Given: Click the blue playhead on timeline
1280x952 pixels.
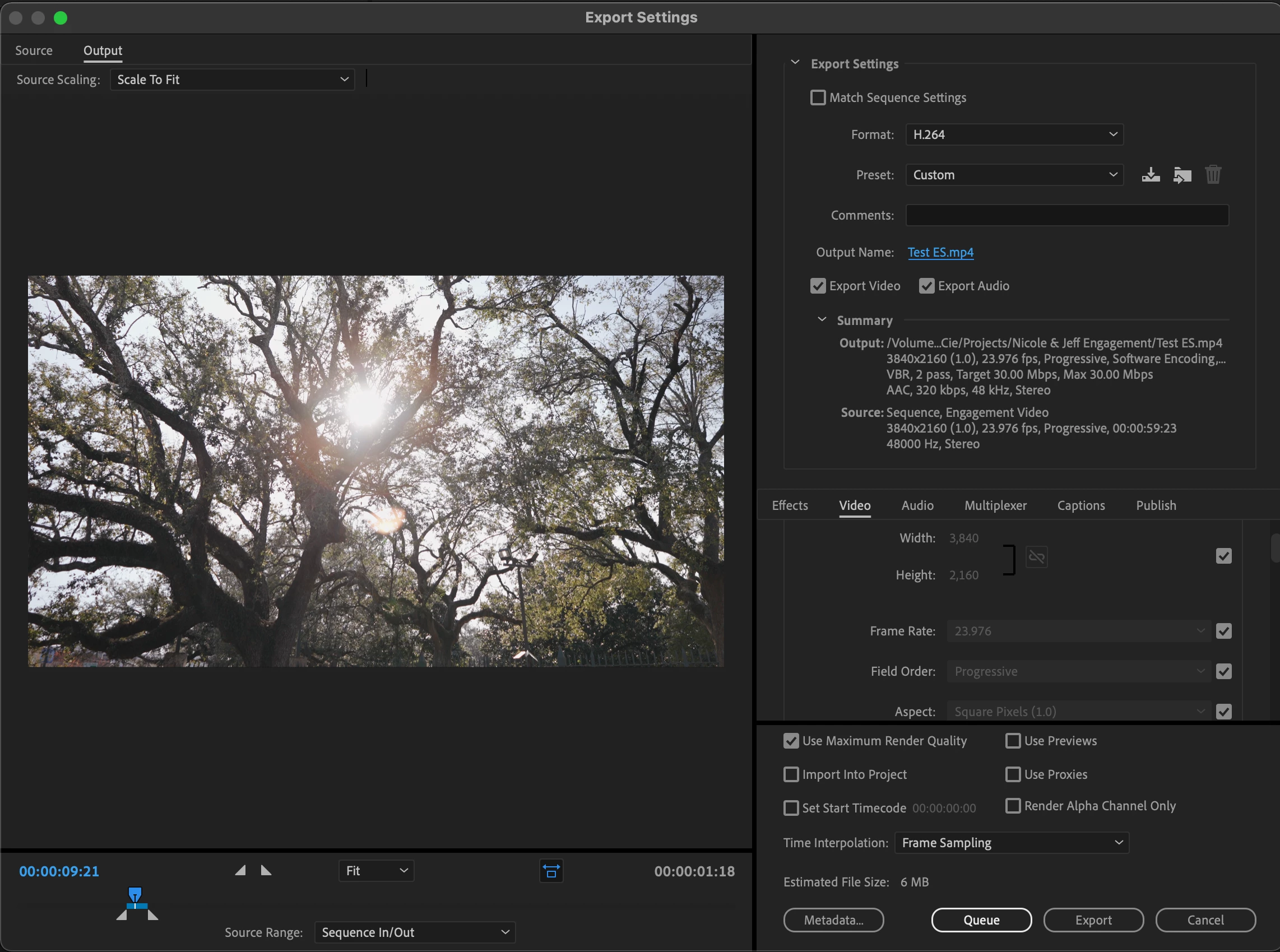Looking at the screenshot, I should coord(135,895).
